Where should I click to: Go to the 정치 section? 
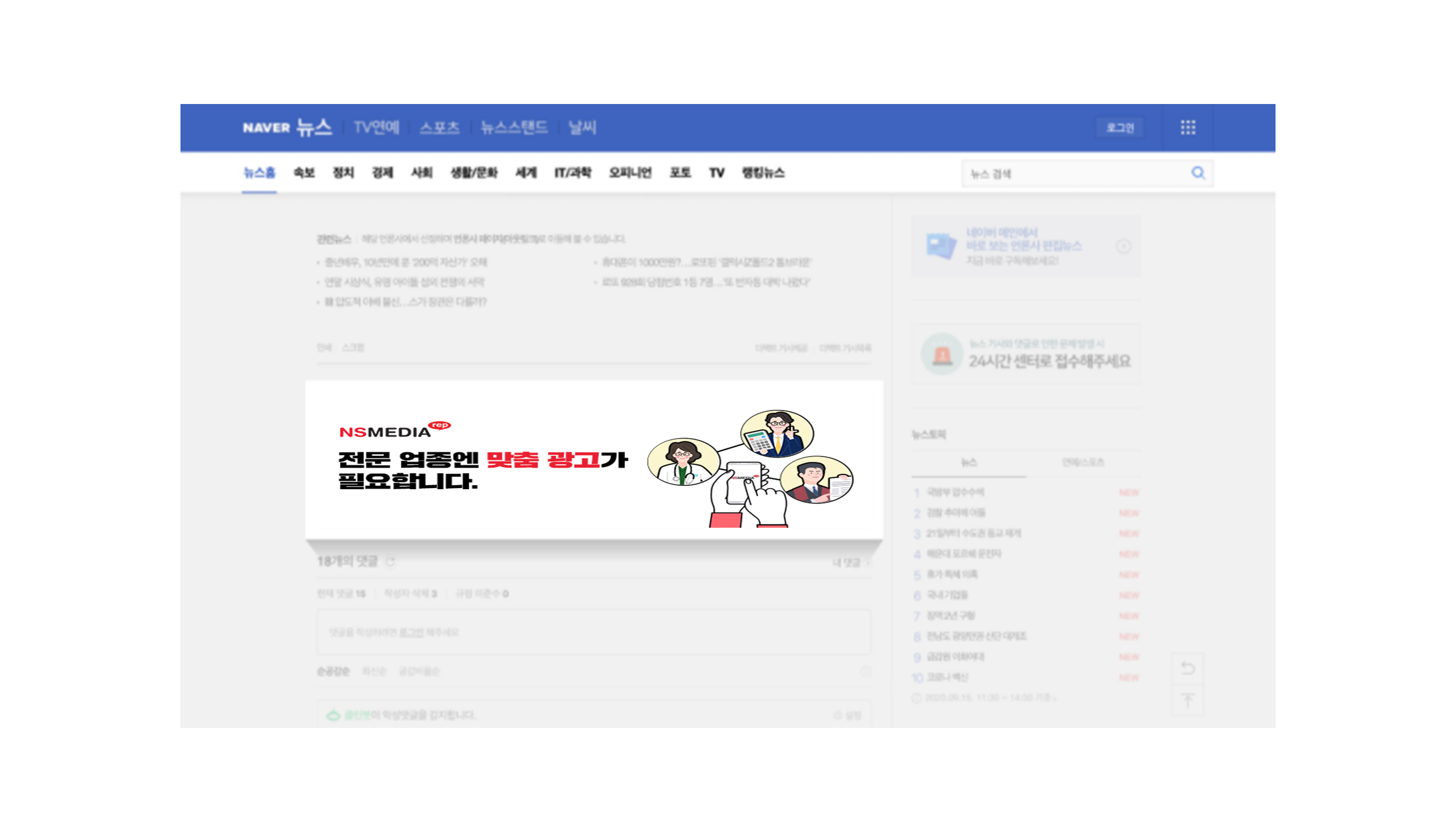343,173
